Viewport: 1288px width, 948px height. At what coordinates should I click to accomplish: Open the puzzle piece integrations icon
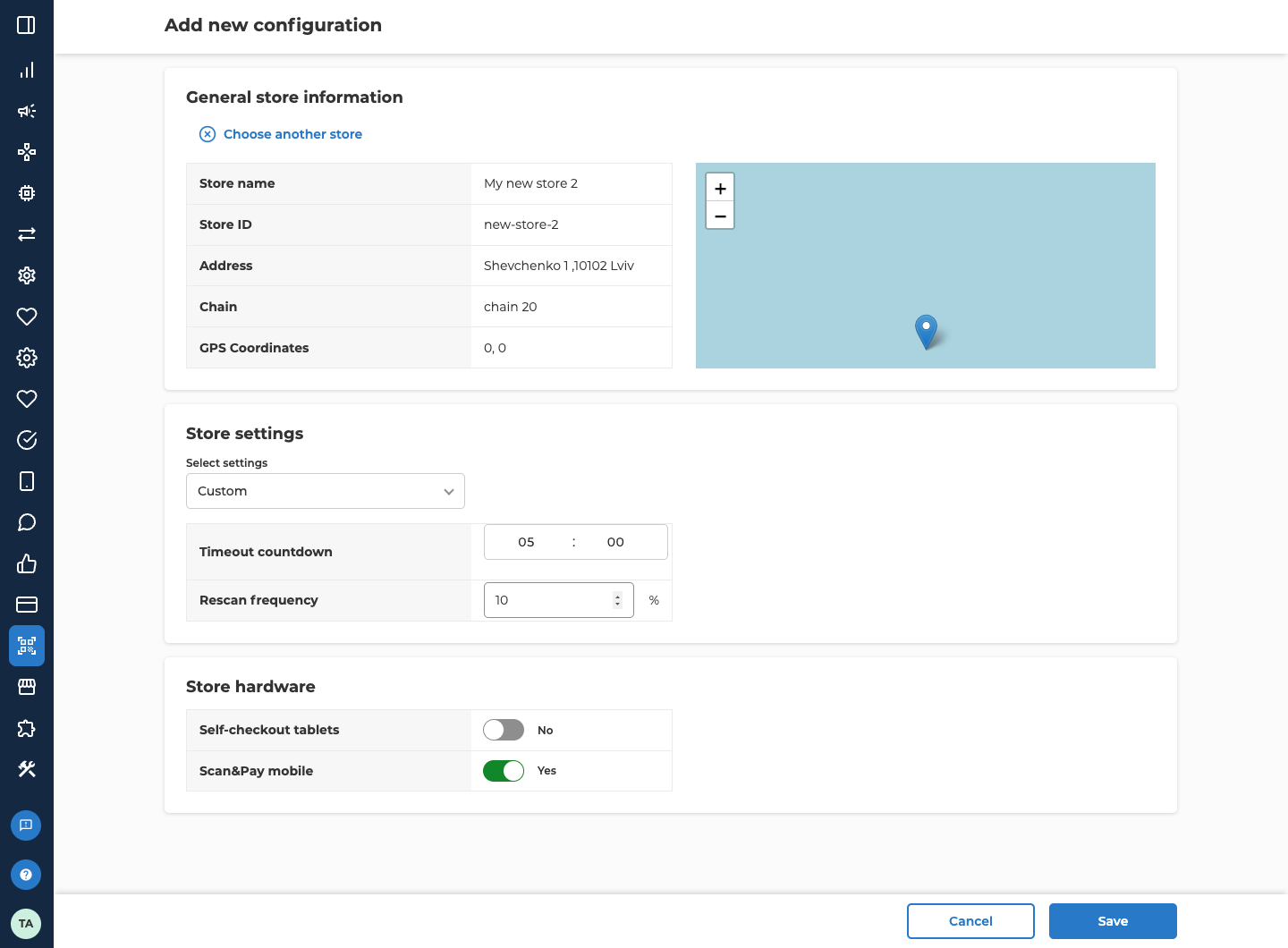click(x=27, y=728)
